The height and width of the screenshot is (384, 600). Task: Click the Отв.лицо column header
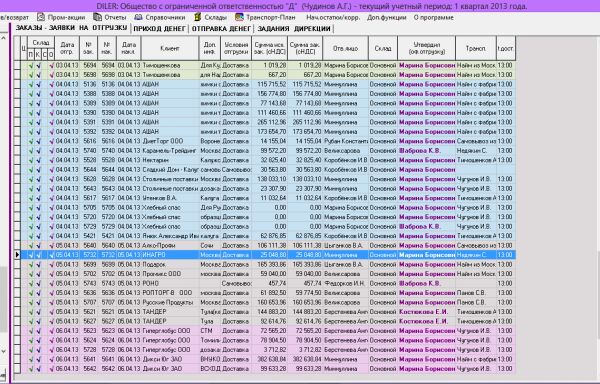coord(346,48)
